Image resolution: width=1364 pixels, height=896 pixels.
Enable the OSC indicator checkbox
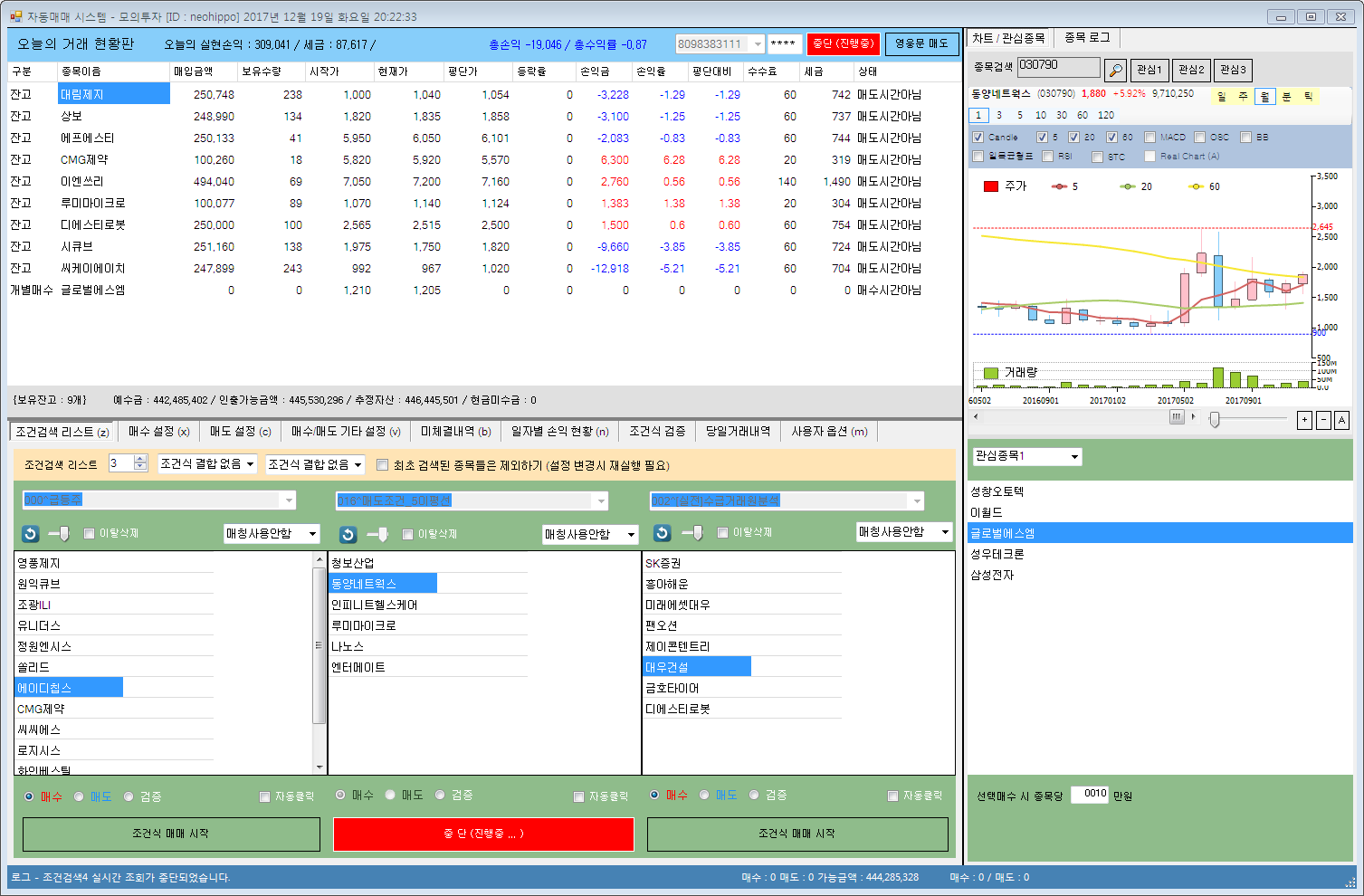1200,138
